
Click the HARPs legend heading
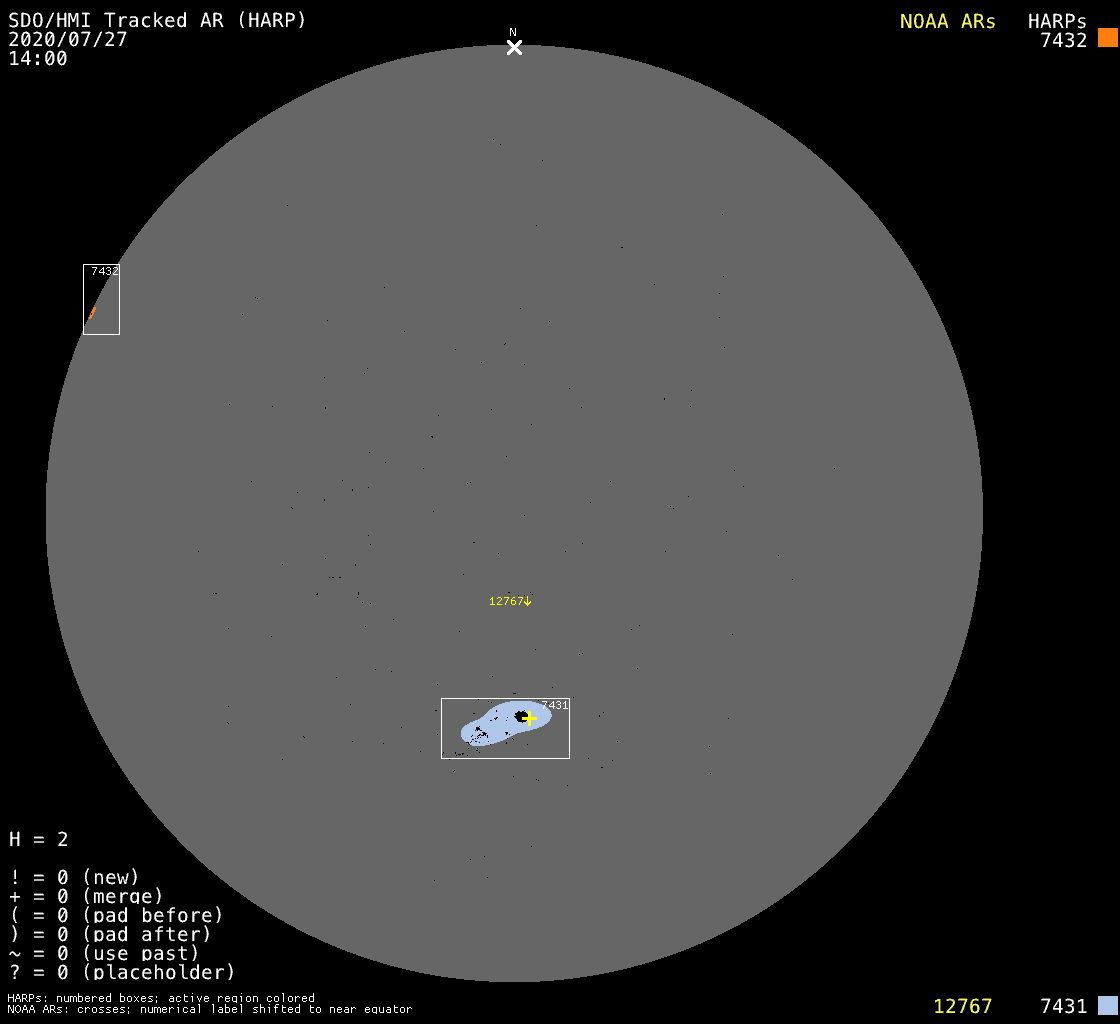tap(1057, 21)
